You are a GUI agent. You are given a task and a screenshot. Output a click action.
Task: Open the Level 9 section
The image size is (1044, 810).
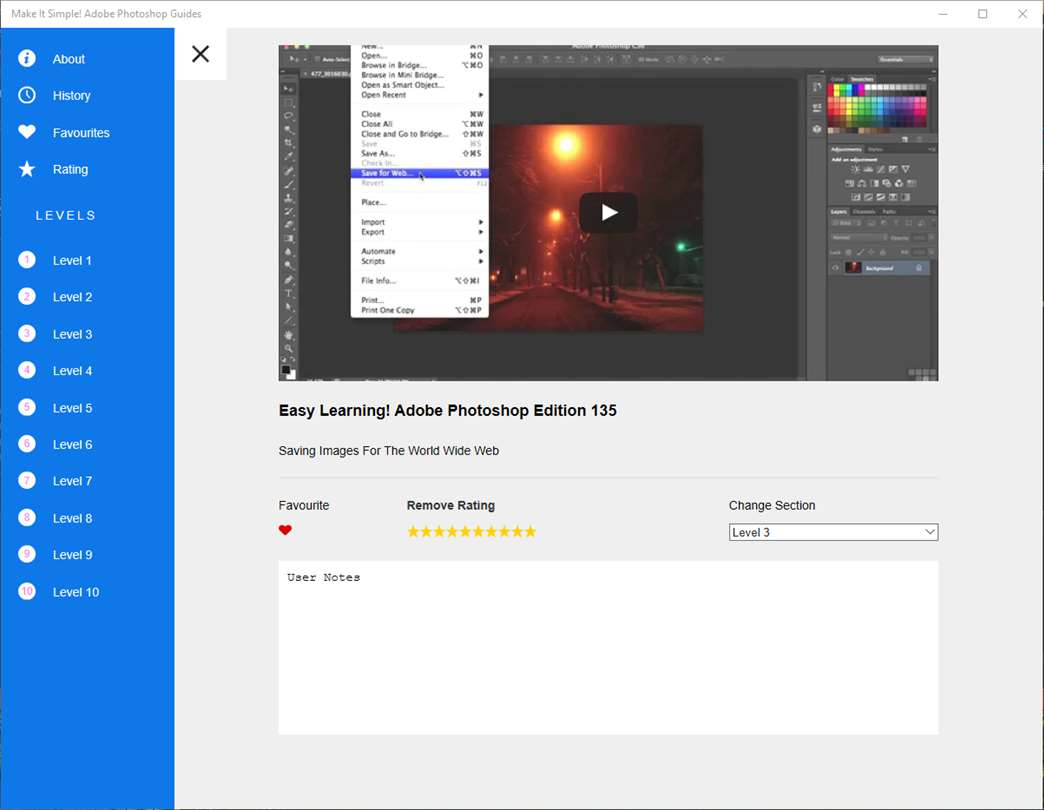click(x=72, y=555)
